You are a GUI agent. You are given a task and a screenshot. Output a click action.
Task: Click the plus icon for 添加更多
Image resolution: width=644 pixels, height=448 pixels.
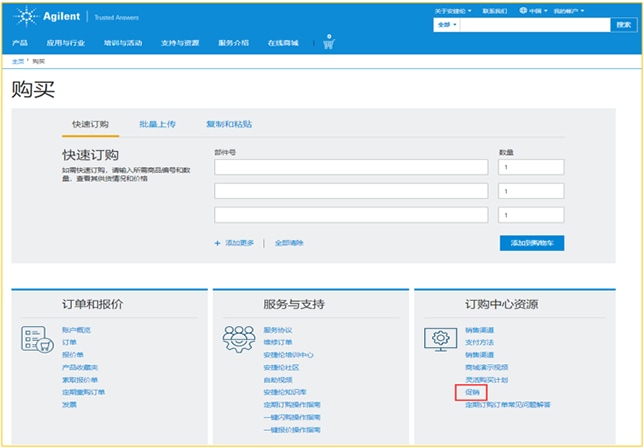(x=217, y=243)
